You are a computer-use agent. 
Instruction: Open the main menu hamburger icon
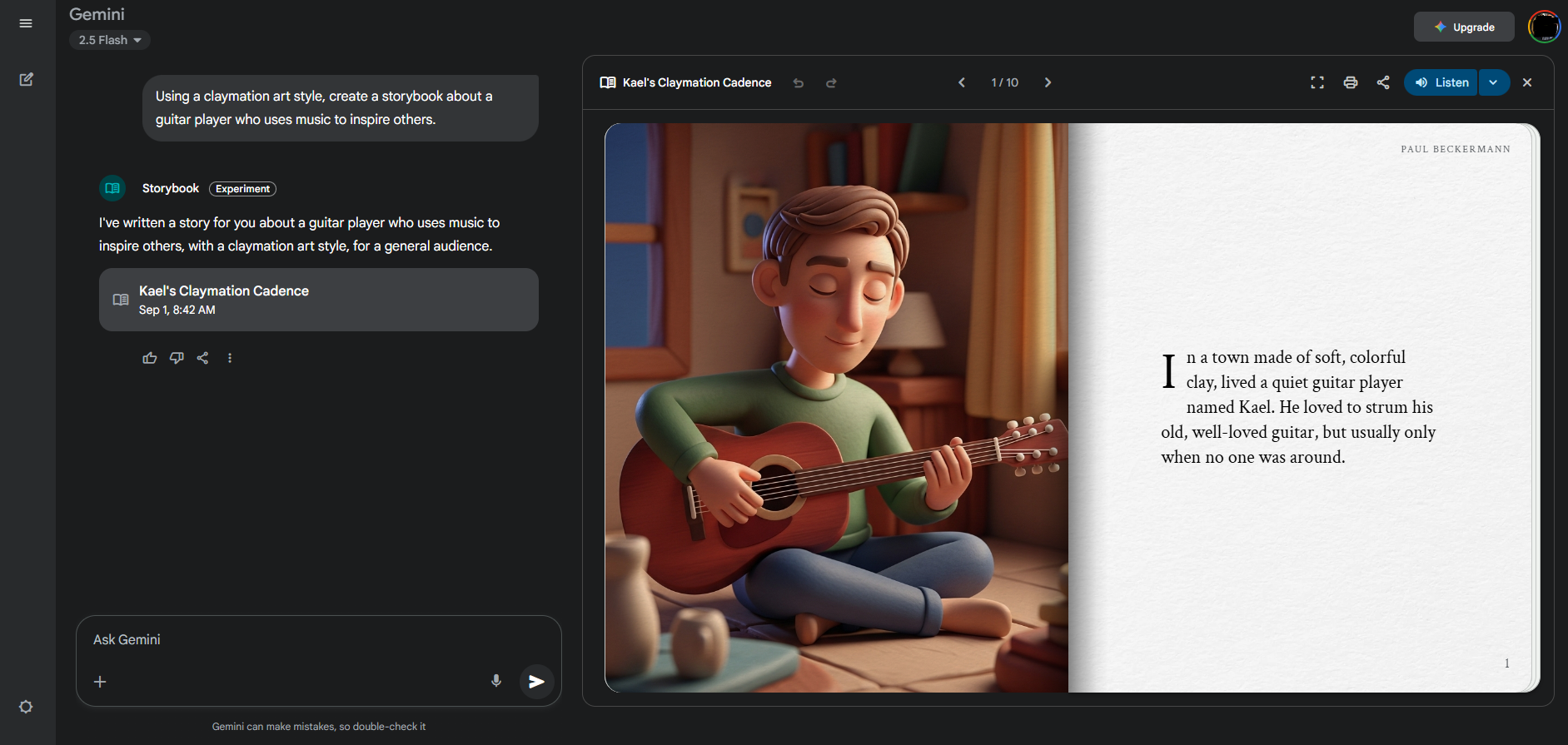tap(26, 23)
